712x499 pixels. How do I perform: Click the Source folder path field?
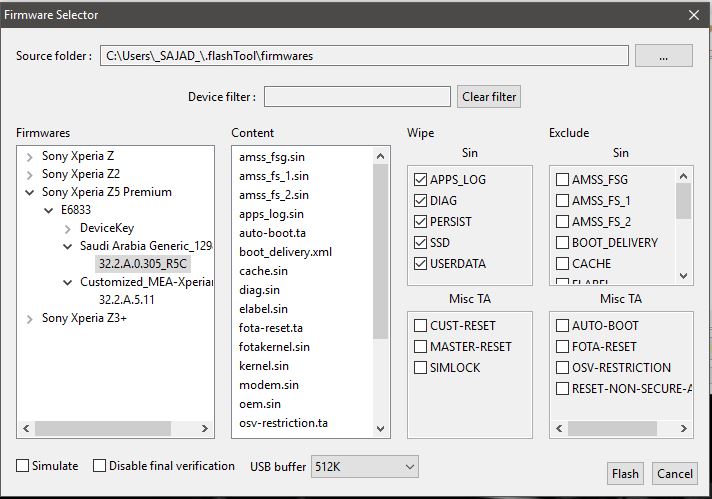coord(364,55)
